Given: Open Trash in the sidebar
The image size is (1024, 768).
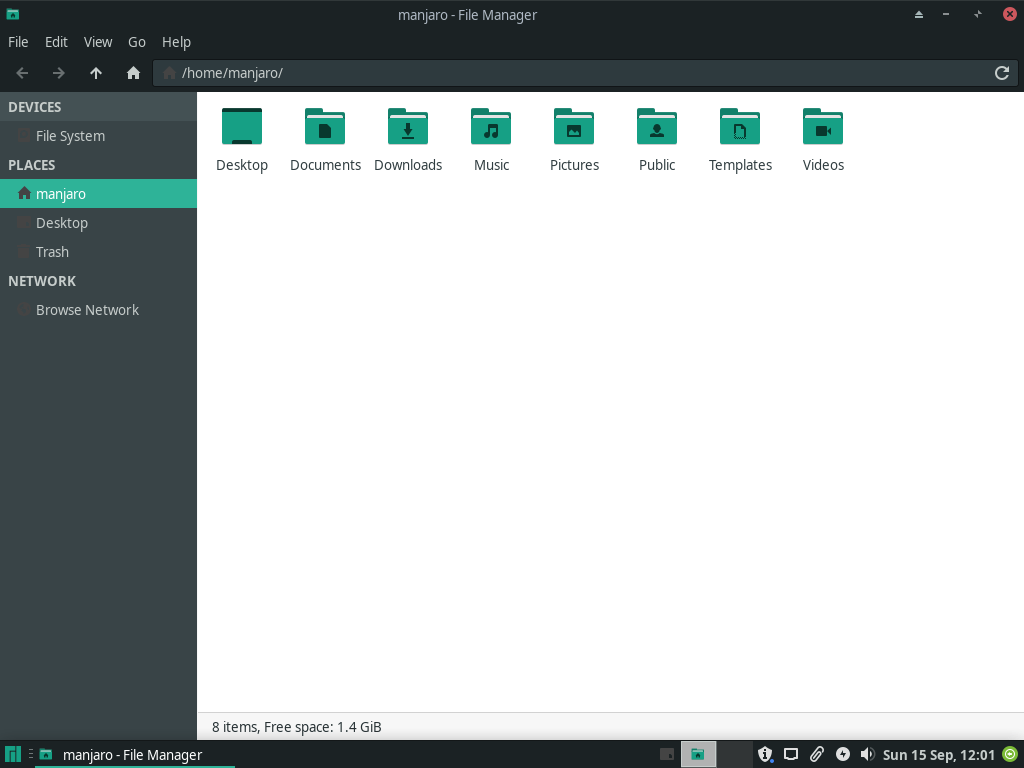Looking at the screenshot, I should (x=98, y=252).
